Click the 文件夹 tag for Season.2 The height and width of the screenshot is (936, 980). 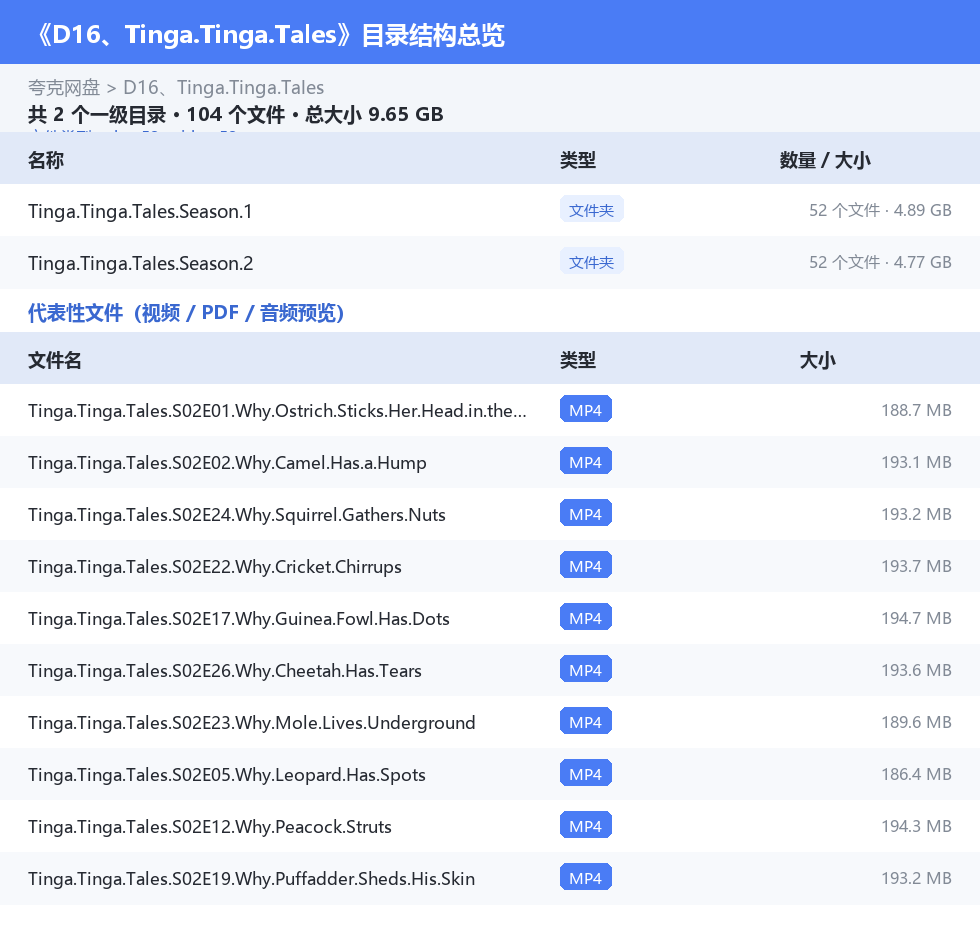click(591, 262)
